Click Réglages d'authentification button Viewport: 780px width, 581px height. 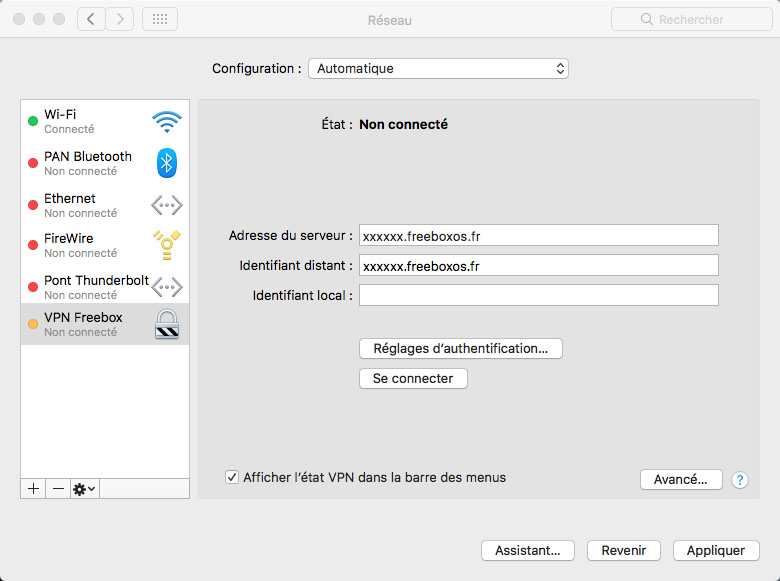click(x=460, y=348)
